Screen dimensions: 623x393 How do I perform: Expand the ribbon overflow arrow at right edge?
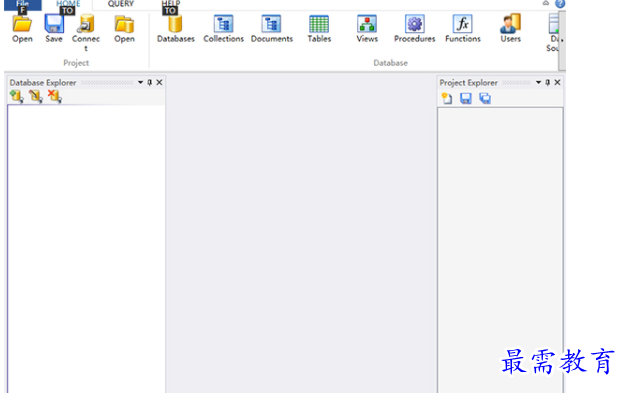[562, 40]
